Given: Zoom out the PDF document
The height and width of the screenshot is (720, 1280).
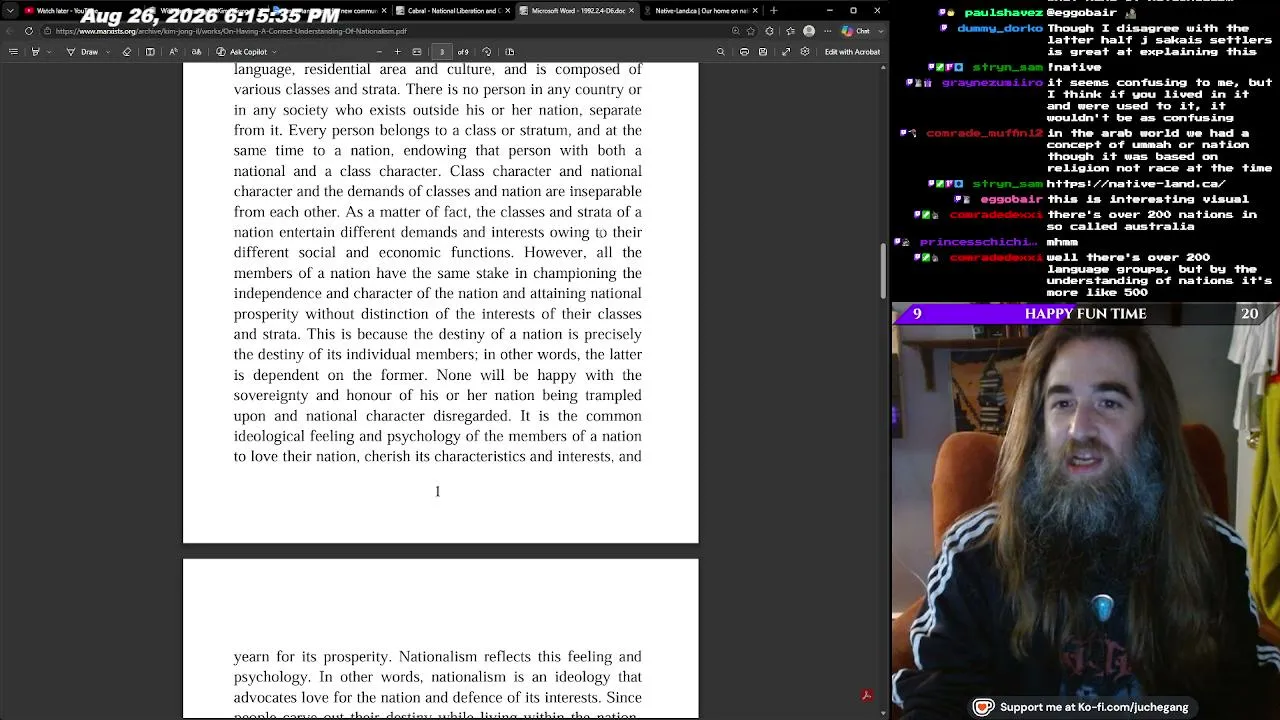Looking at the screenshot, I should click(x=379, y=52).
